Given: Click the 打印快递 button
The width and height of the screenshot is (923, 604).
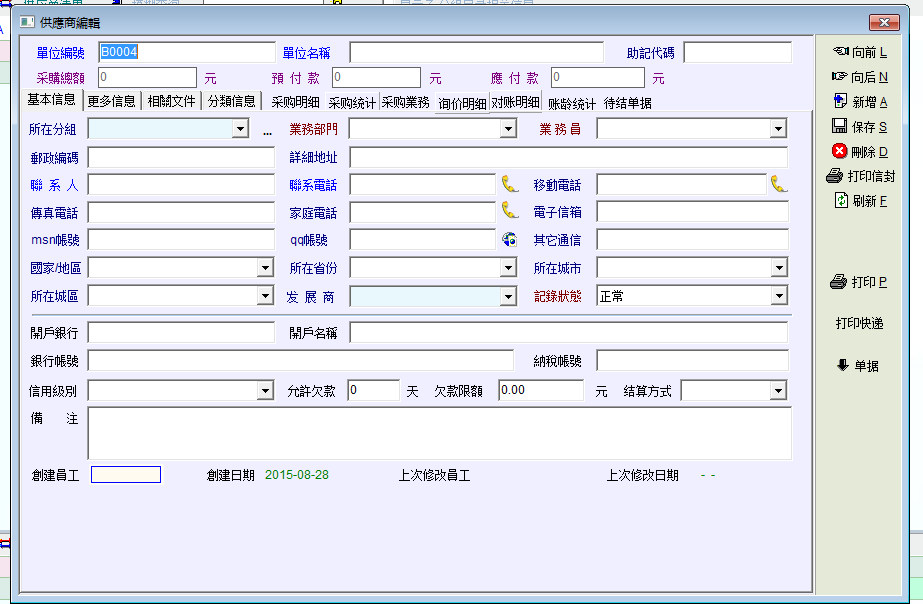Looking at the screenshot, I should pos(859,323).
